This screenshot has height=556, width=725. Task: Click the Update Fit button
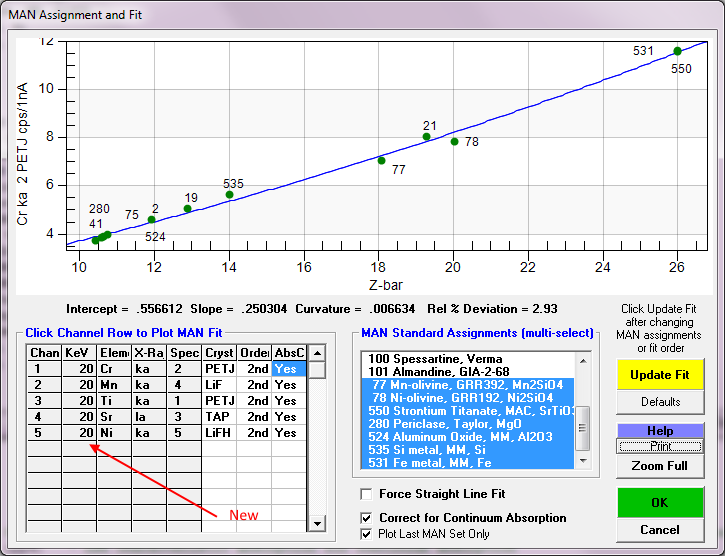point(660,375)
